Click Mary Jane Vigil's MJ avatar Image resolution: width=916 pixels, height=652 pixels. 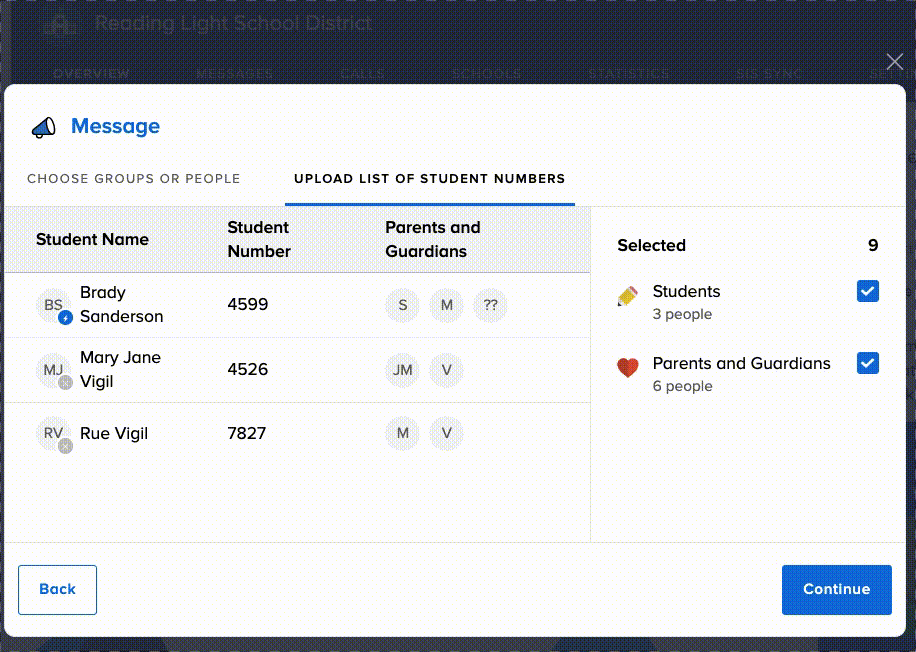click(54, 370)
